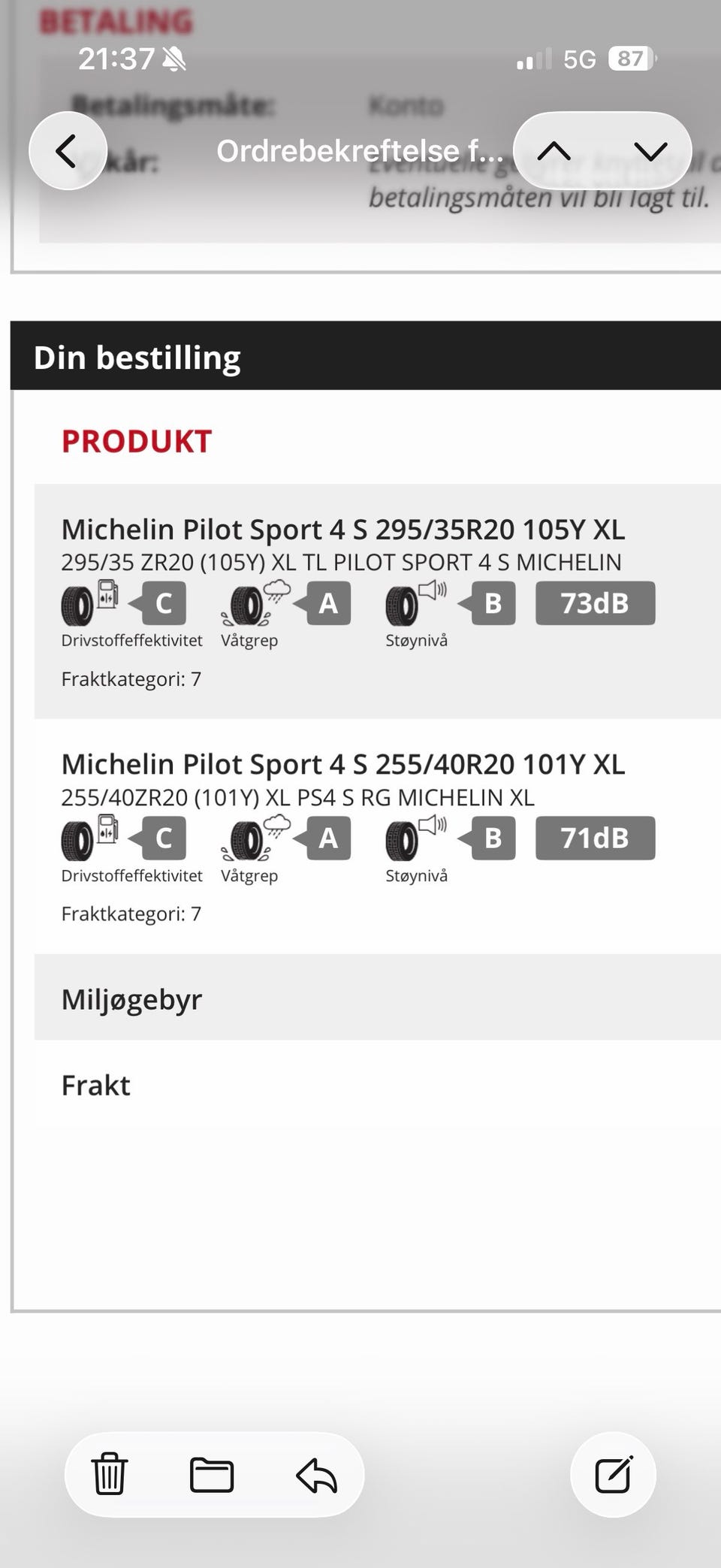This screenshot has width=721, height=1568.
Task: Go to previous message with up chevron
Action: tap(554, 151)
